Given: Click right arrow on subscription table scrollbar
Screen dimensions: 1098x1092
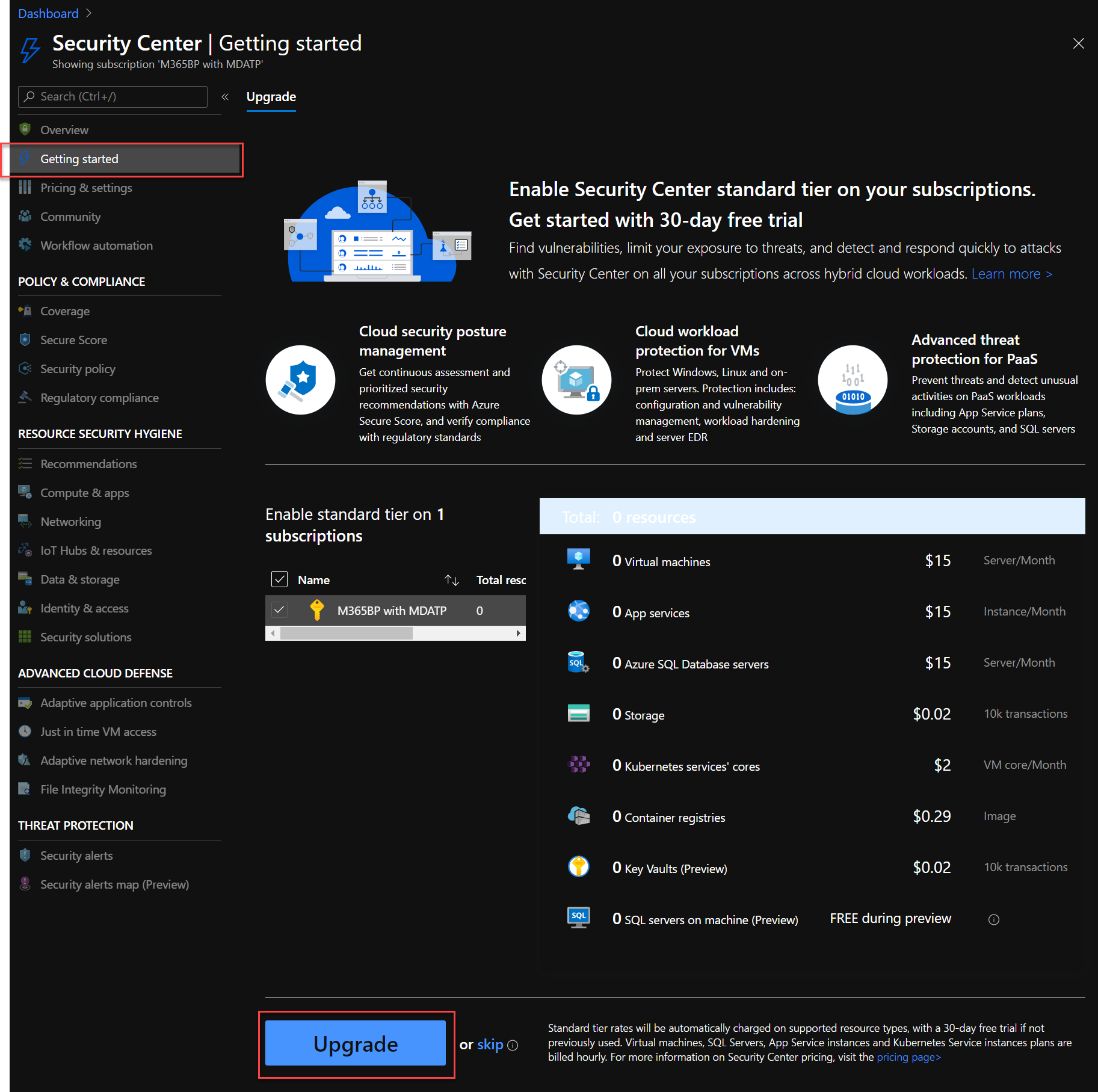Looking at the screenshot, I should click(519, 633).
